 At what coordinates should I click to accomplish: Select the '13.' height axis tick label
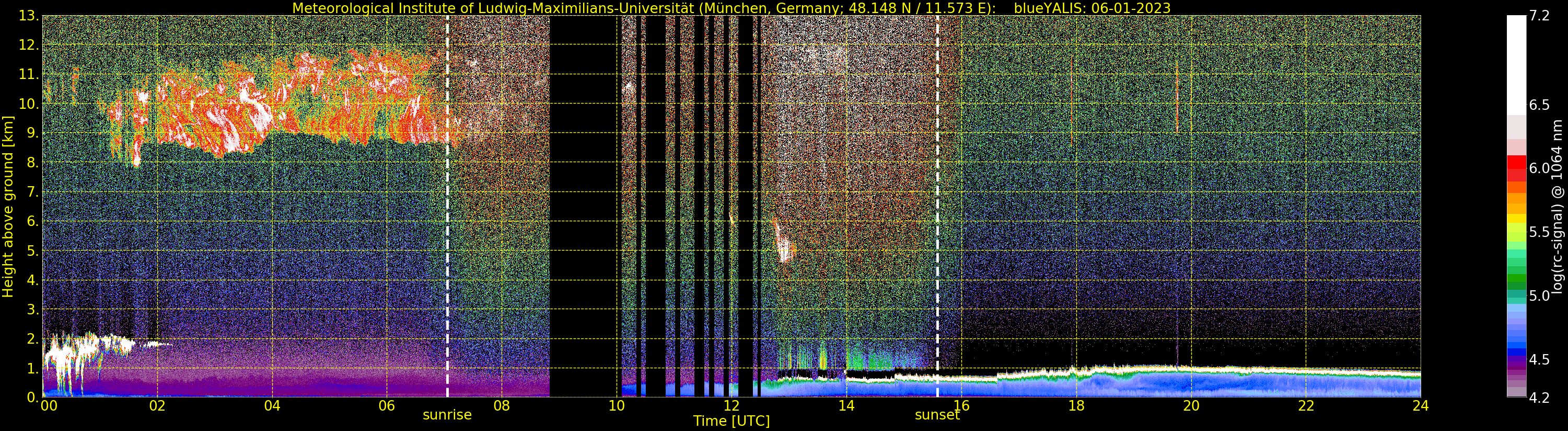pos(29,16)
